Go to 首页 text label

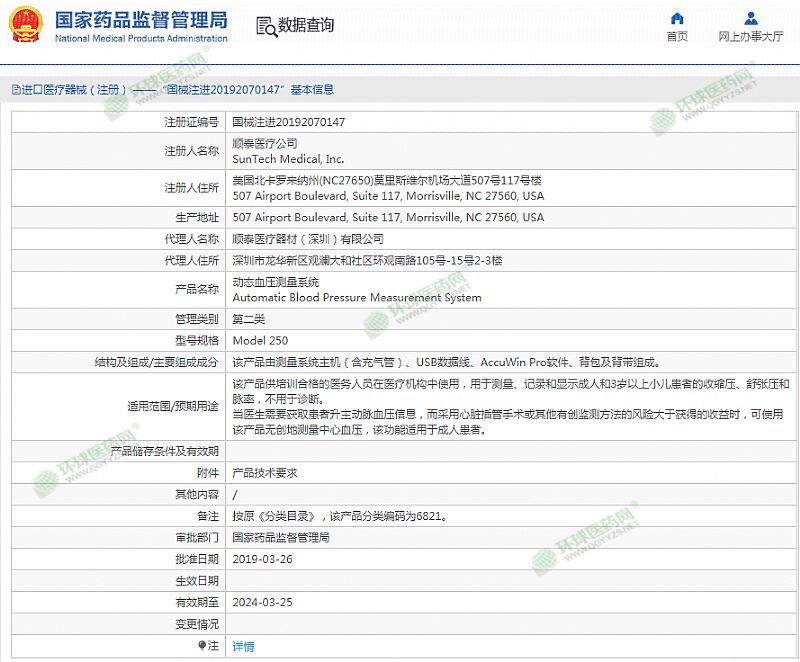coord(677,37)
